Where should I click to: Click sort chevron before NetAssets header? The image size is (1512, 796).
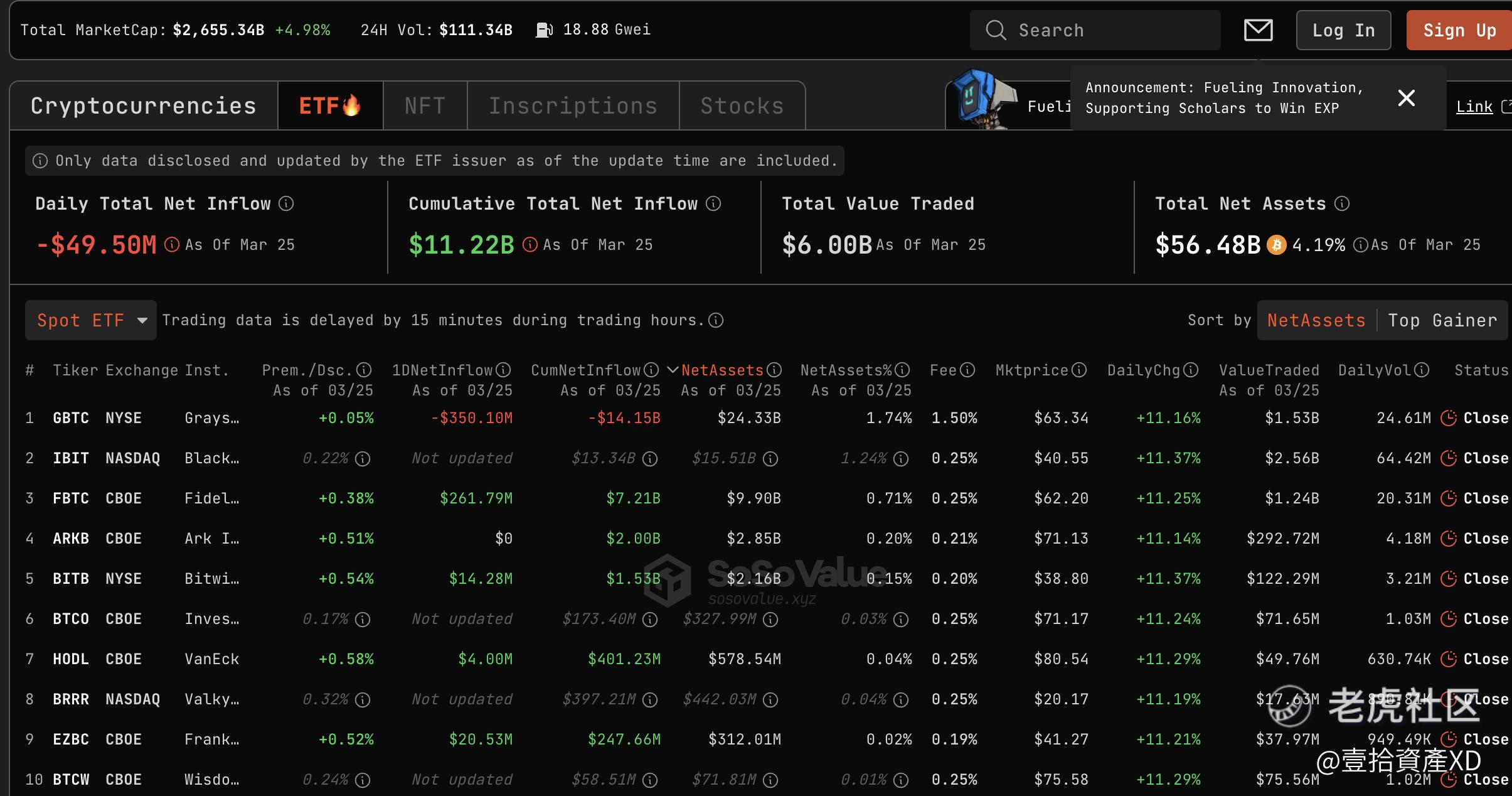click(673, 370)
